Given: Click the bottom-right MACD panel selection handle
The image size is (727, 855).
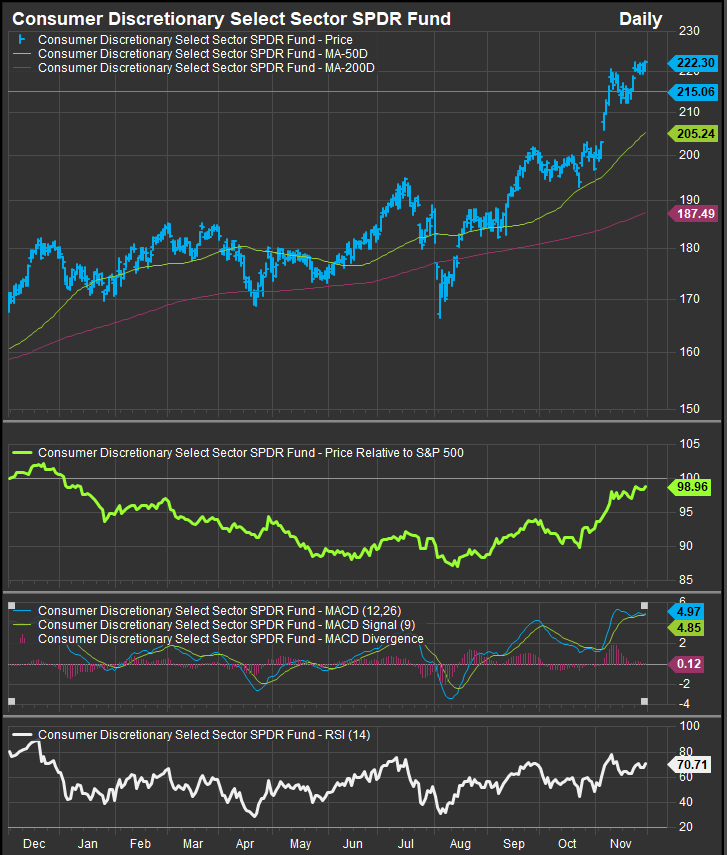Looking at the screenshot, I should point(644,701).
